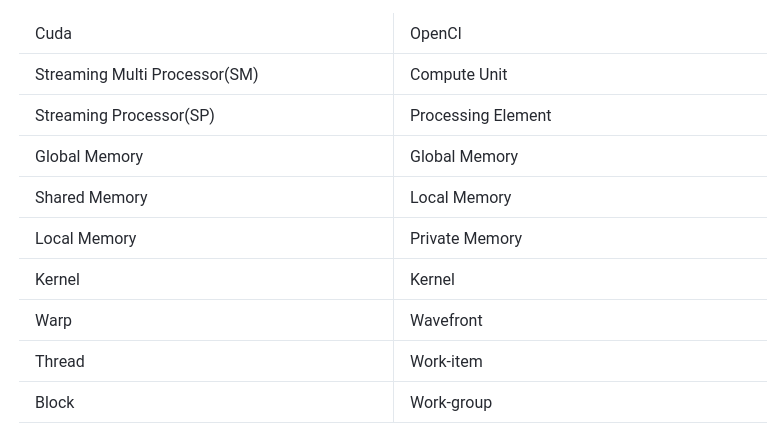Viewport: 784px width, 433px height.
Task: Click the 'Processing Element' cell
Action: tap(580, 115)
